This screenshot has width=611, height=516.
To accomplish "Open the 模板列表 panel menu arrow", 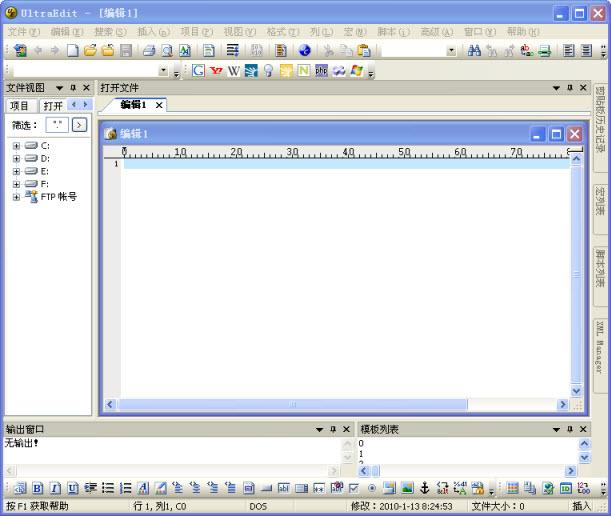I will (556, 429).
